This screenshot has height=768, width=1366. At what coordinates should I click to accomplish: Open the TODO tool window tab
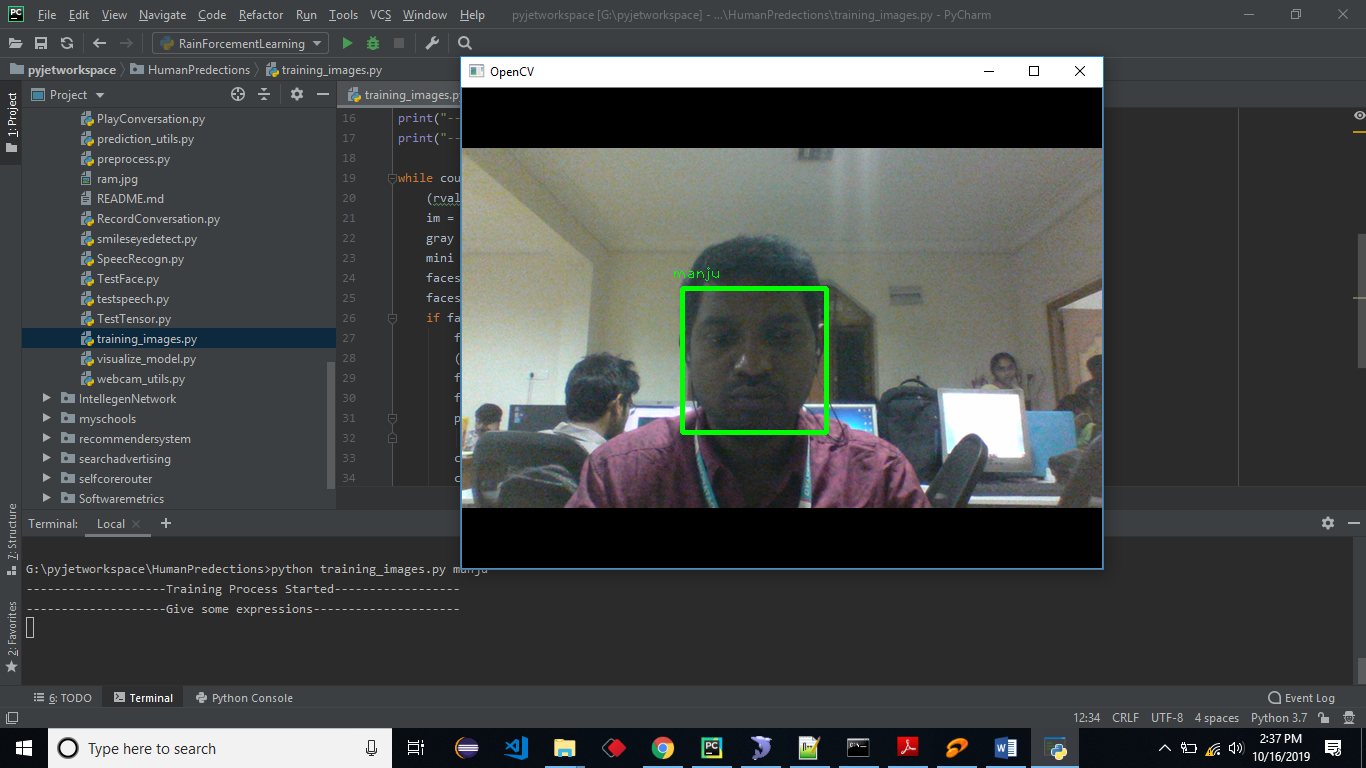click(62, 698)
